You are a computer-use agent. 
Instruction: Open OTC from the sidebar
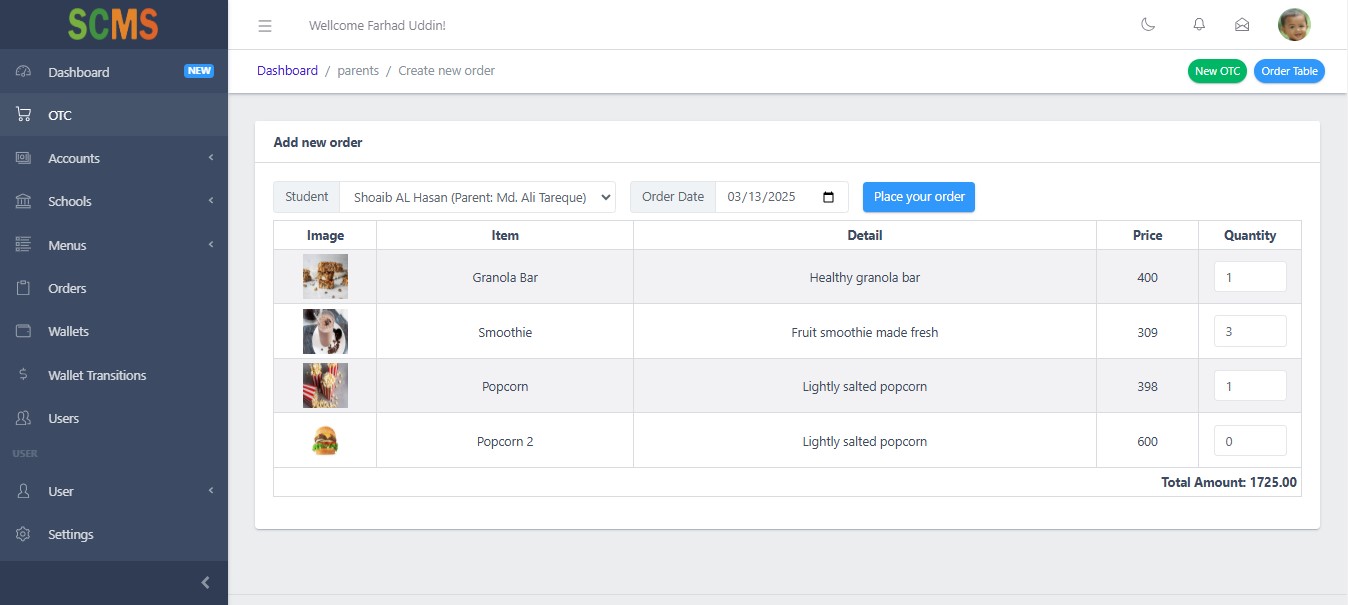click(x=60, y=115)
